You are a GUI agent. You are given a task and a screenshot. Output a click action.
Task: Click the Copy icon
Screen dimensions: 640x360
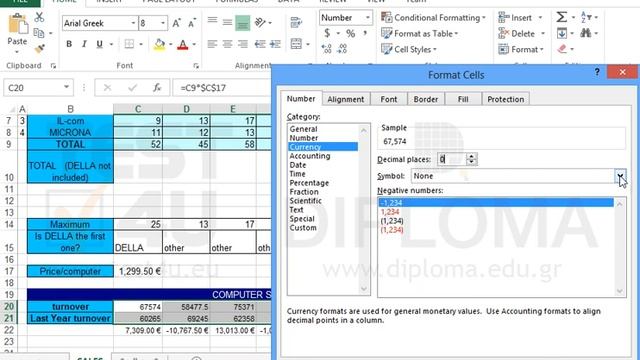pyautogui.click(x=39, y=33)
